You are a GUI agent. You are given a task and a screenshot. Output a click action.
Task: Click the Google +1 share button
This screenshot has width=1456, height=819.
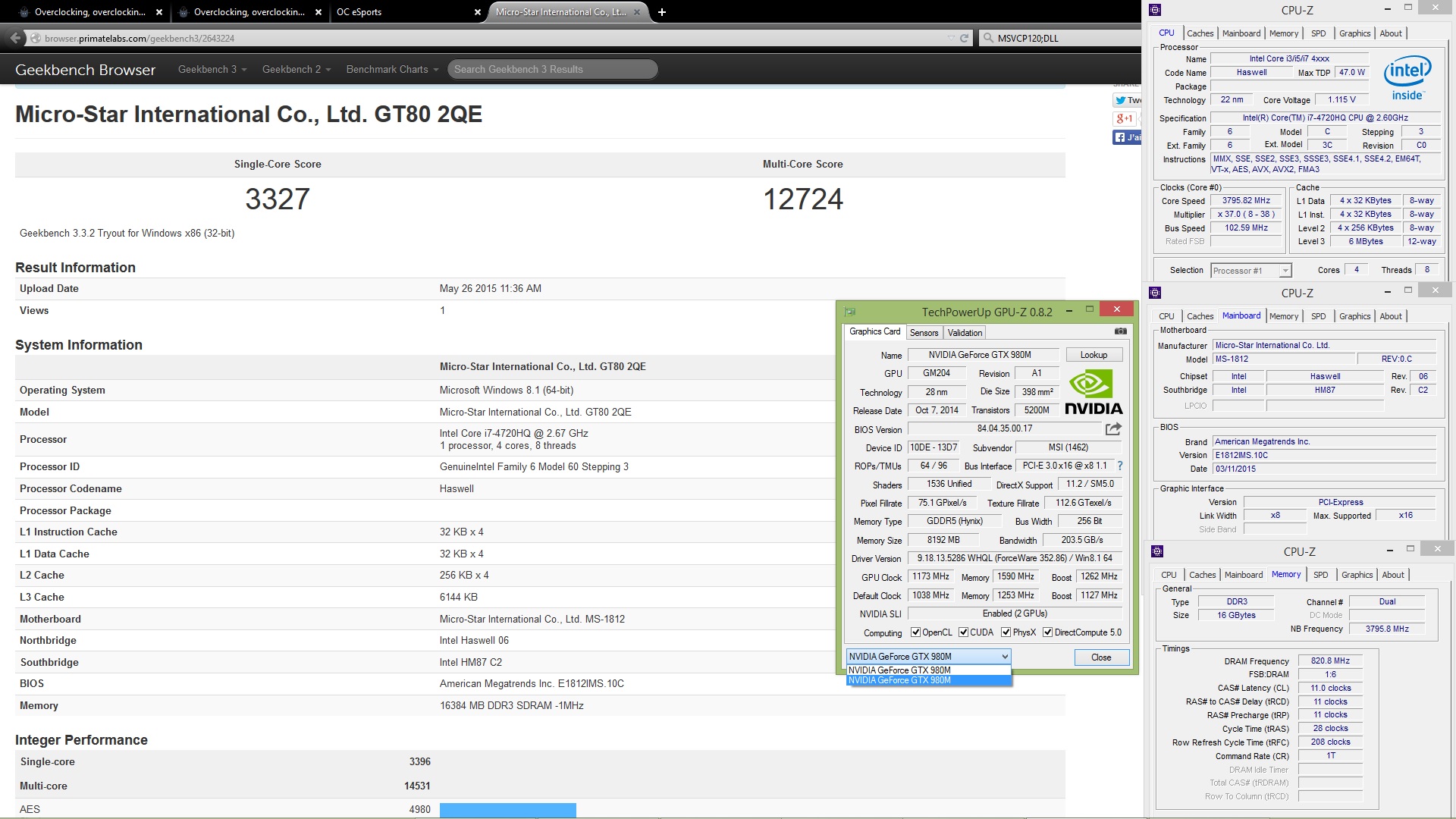tap(1125, 118)
